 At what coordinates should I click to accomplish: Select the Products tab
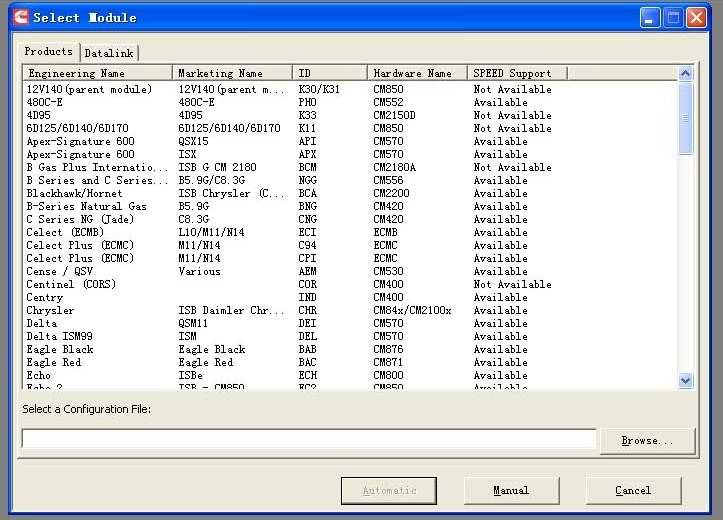(48, 51)
